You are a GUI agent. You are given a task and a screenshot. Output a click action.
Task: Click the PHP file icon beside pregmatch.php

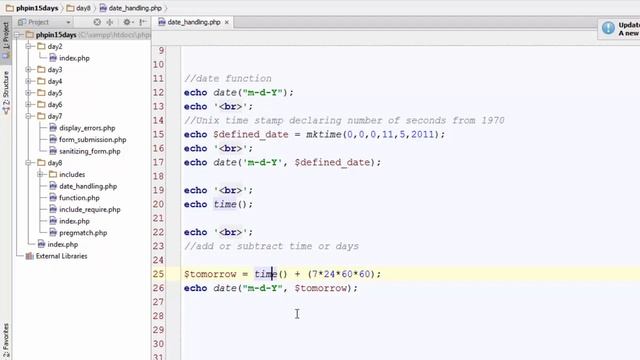(53, 233)
